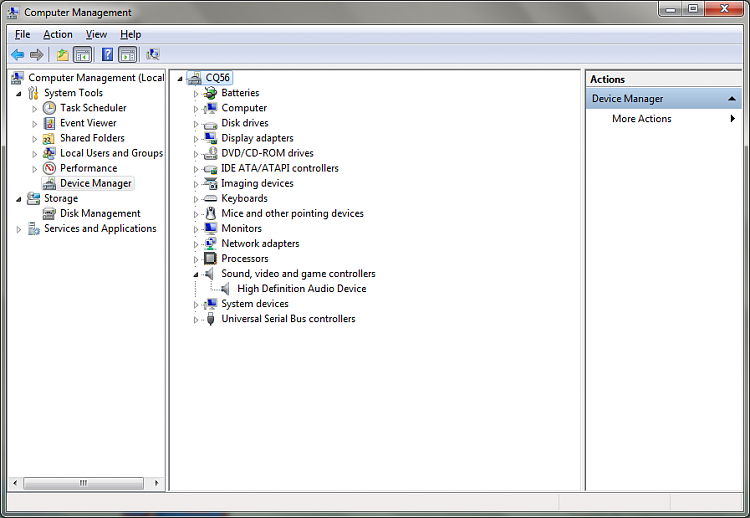750x518 pixels.
Task: Select Disk Management label in tree
Action: tap(100, 213)
